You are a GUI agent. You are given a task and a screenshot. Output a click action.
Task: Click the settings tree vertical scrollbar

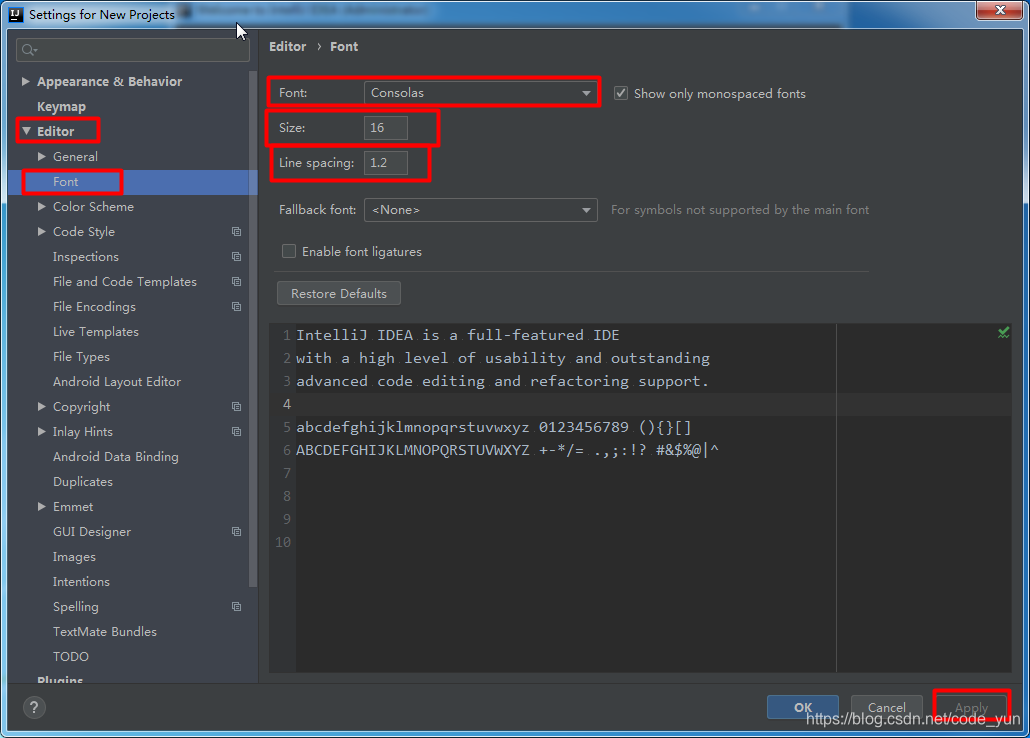point(253,329)
